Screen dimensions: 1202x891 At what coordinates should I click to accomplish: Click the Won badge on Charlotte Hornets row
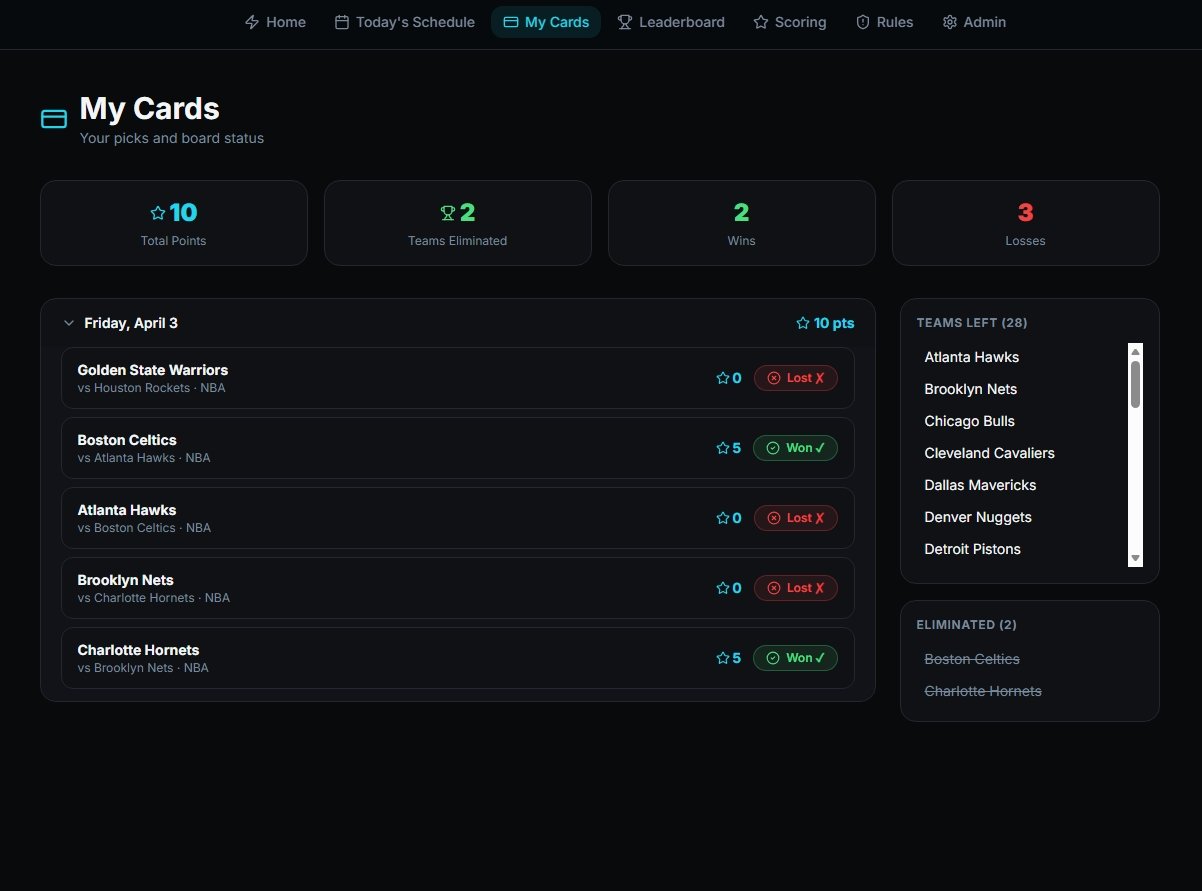tap(795, 658)
